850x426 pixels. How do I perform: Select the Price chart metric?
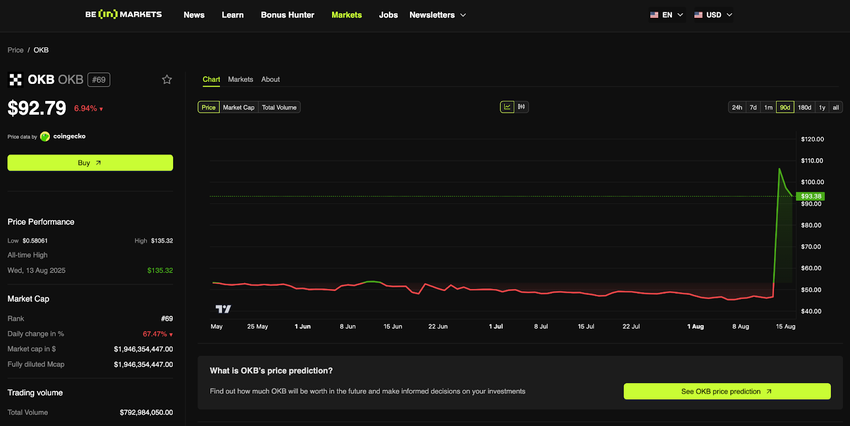pos(208,107)
